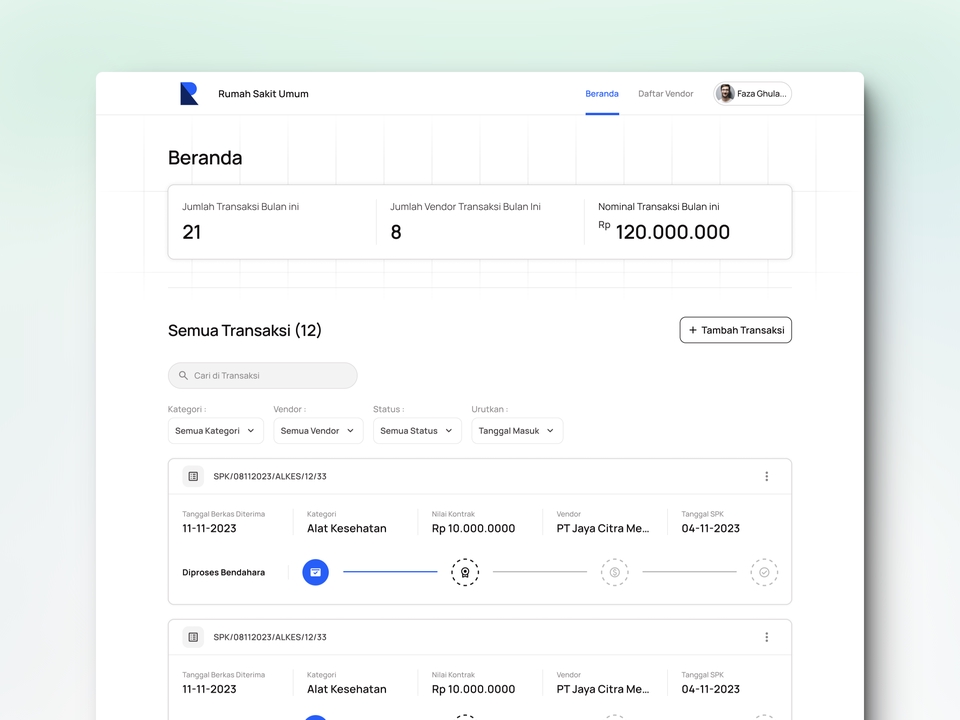Focus the Cari di Transaksi search field
Image resolution: width=960 pixels, height=720 pixels.
pos(263,375)
